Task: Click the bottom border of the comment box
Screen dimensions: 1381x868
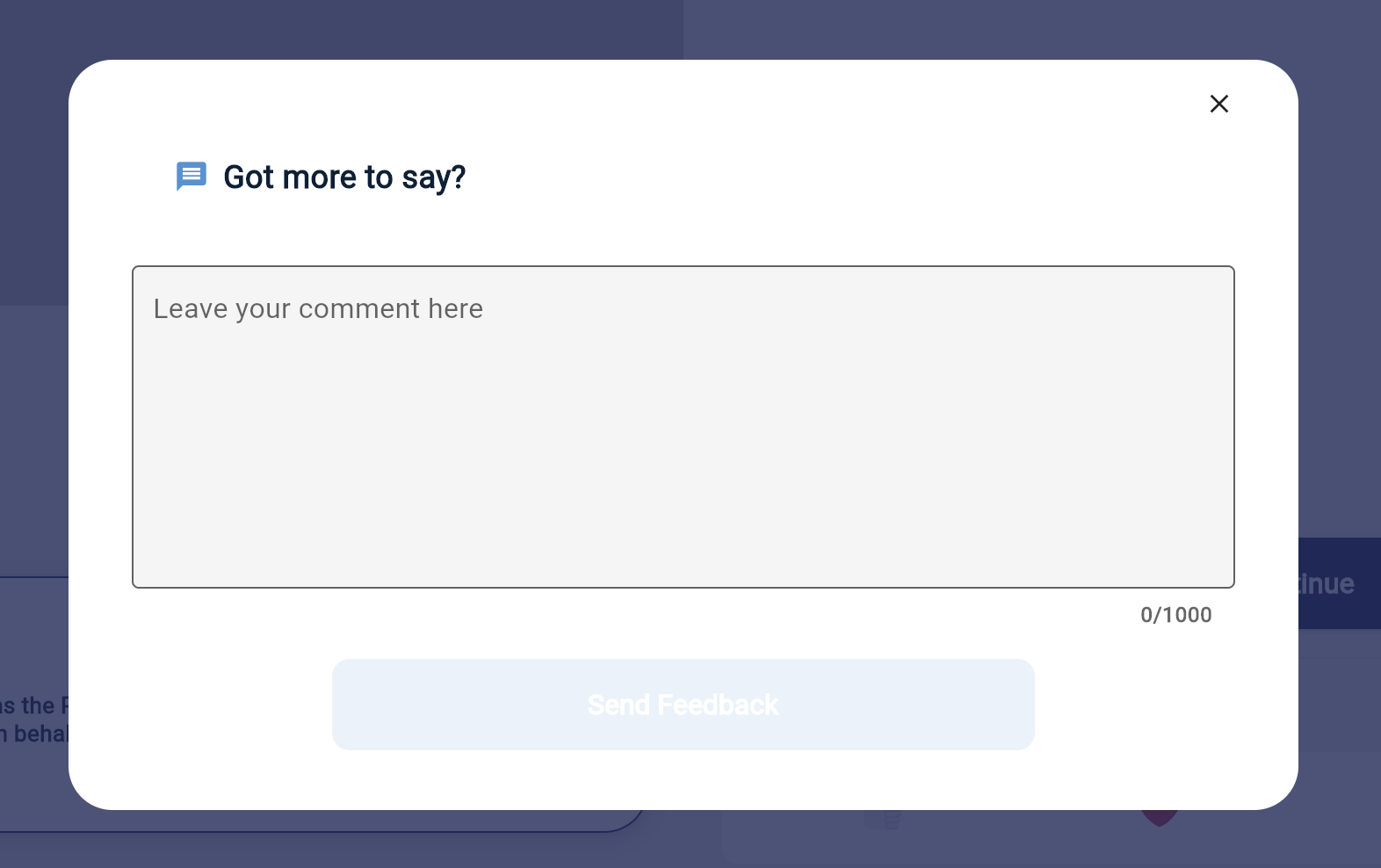Action: [683, 587]
